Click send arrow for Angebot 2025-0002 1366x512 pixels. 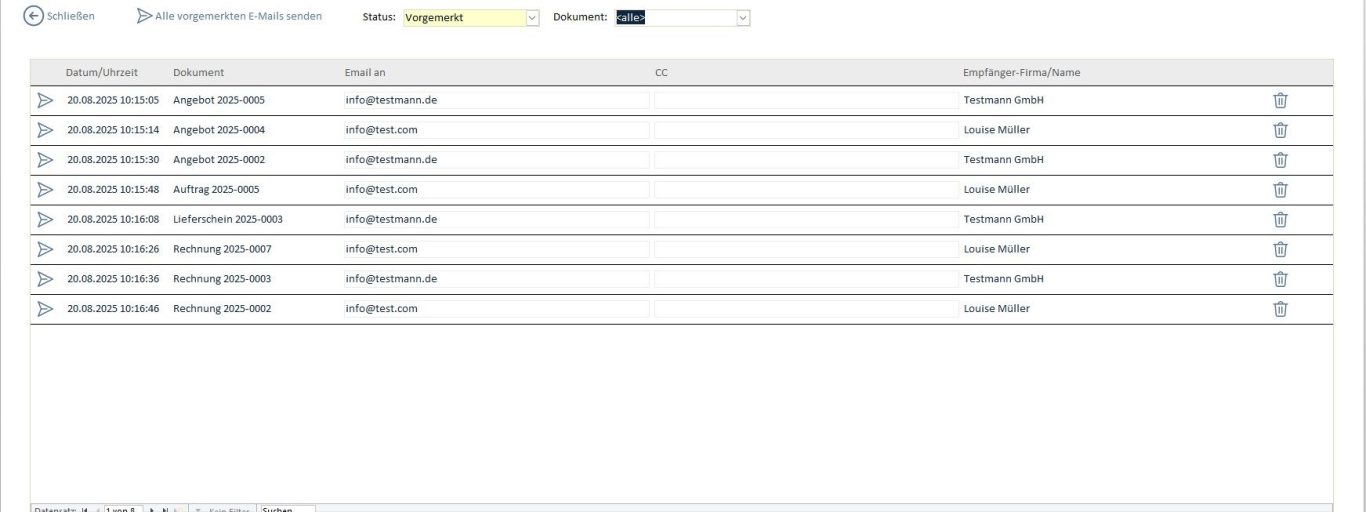tap(45, 160)
